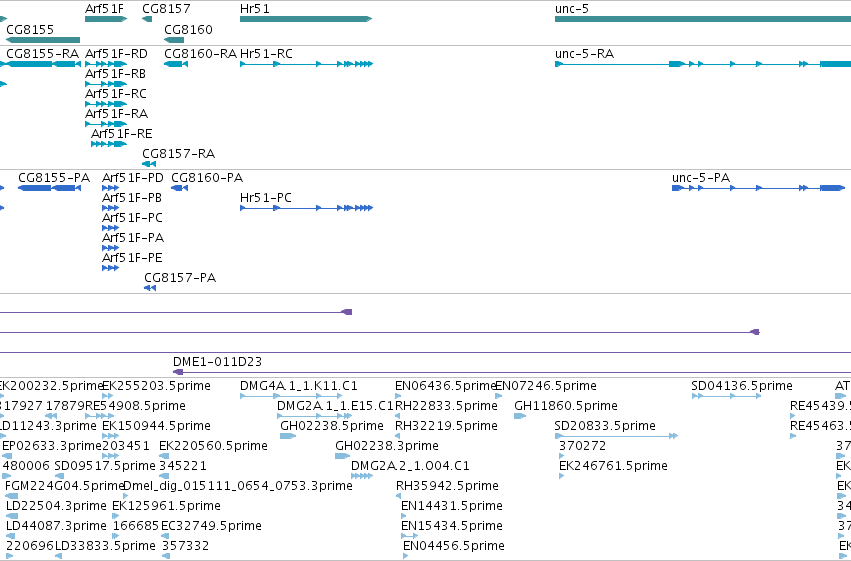Click the CG8157 gene label
The image size is (851, 561).
[166, 9]
